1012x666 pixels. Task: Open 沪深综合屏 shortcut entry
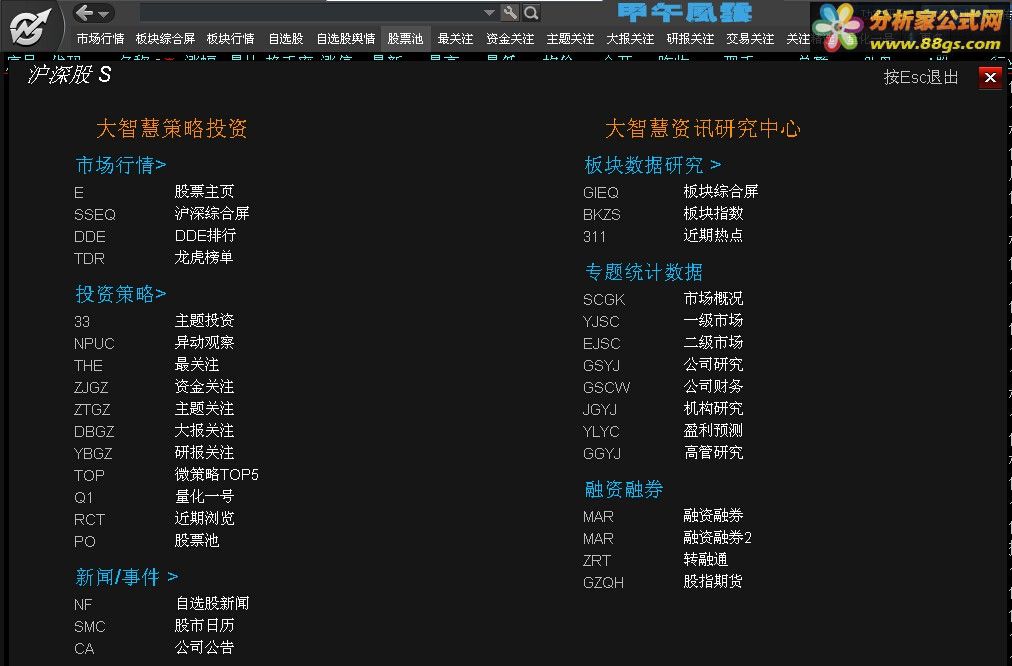coord(212,214)
